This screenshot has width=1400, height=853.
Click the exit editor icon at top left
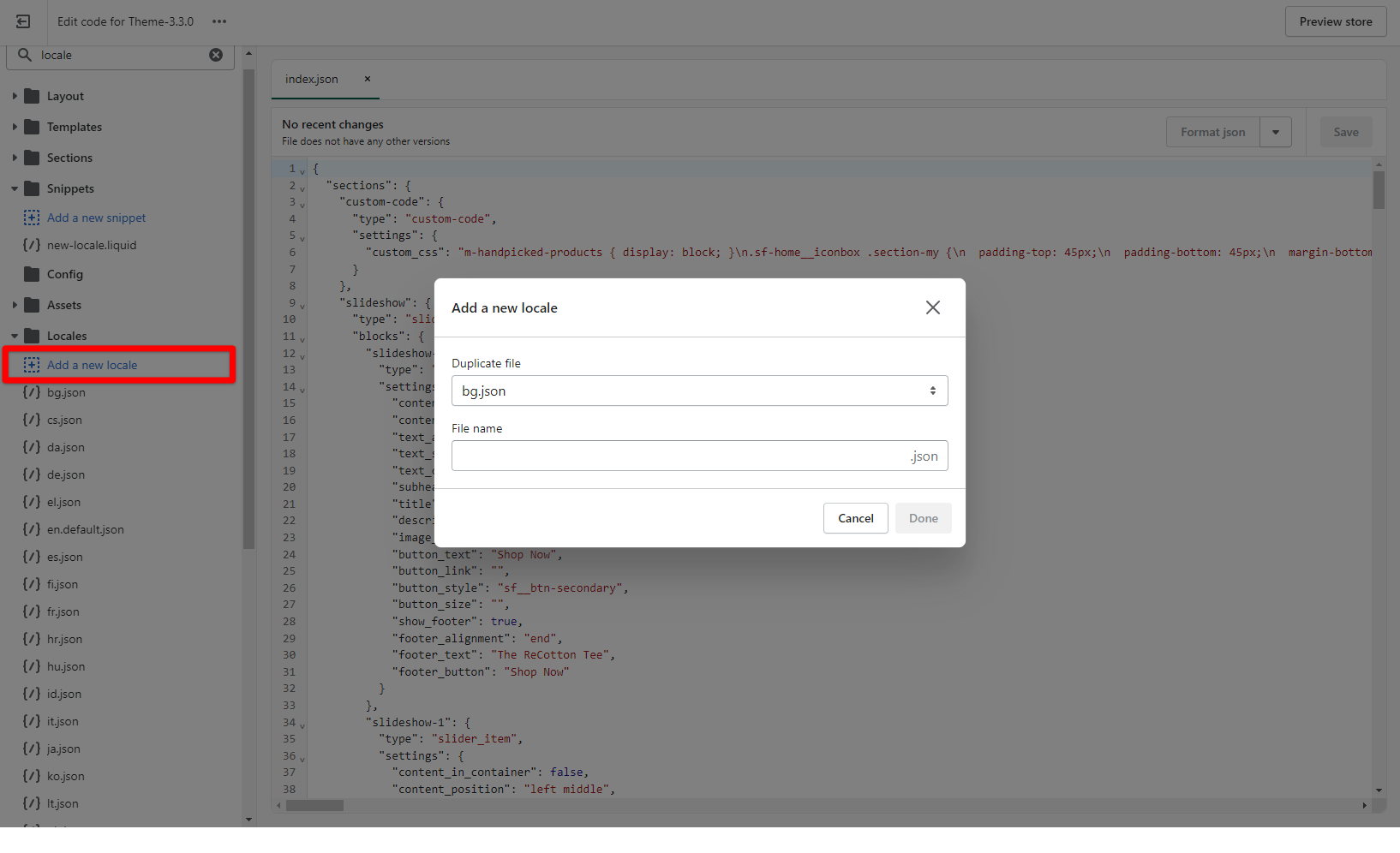23,21
